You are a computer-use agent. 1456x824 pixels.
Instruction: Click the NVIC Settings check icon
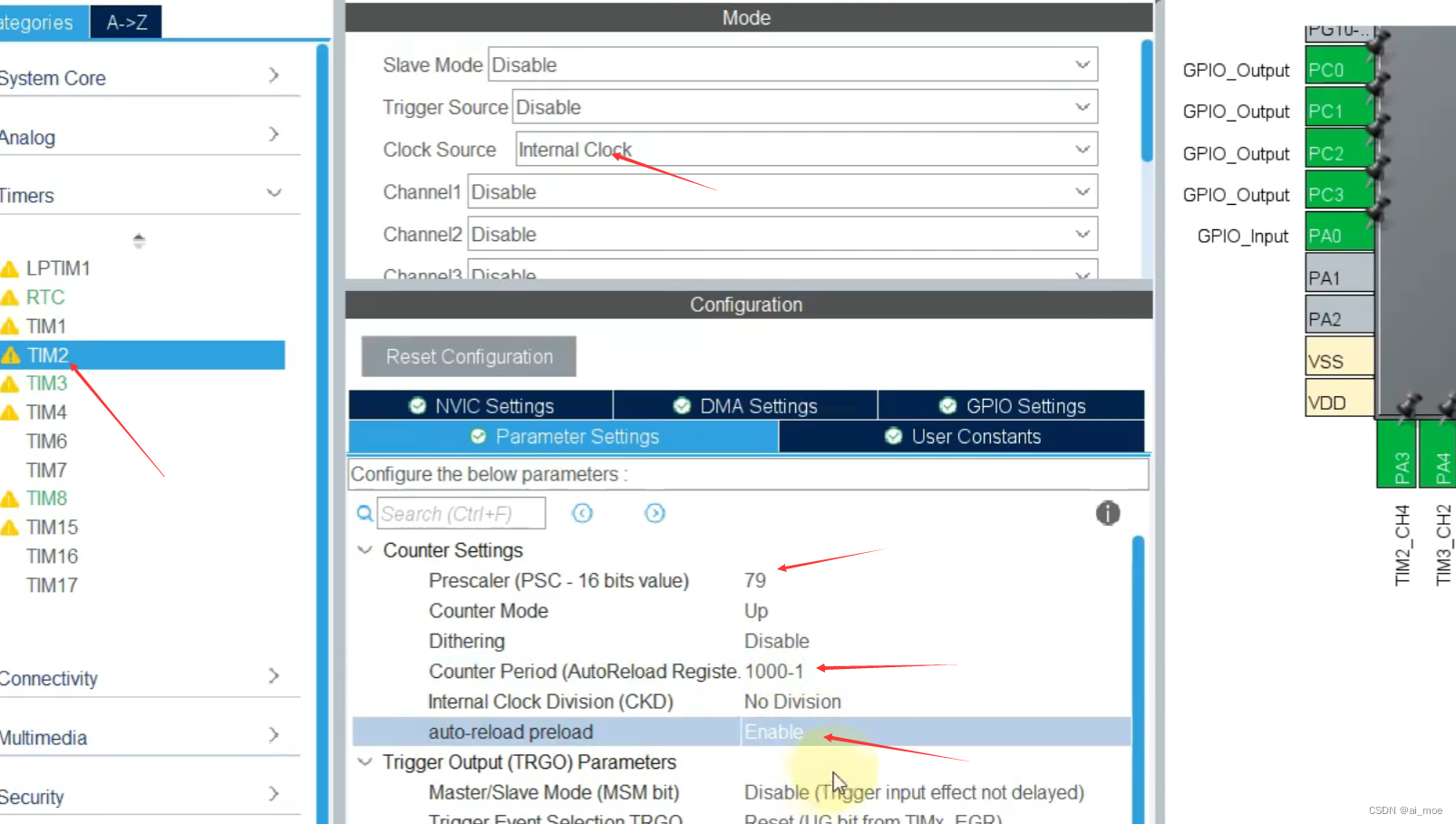point(417,406)
